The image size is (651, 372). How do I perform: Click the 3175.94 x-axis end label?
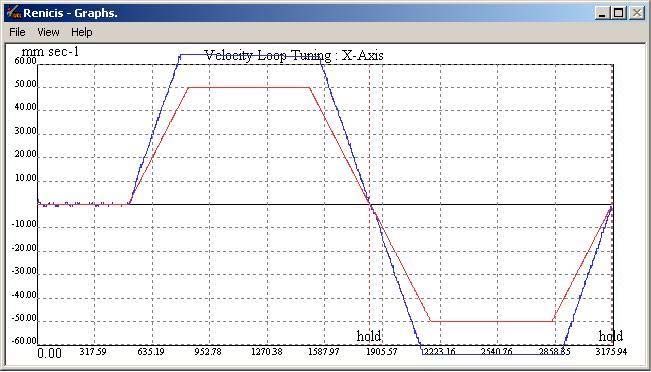click(611, 352)
